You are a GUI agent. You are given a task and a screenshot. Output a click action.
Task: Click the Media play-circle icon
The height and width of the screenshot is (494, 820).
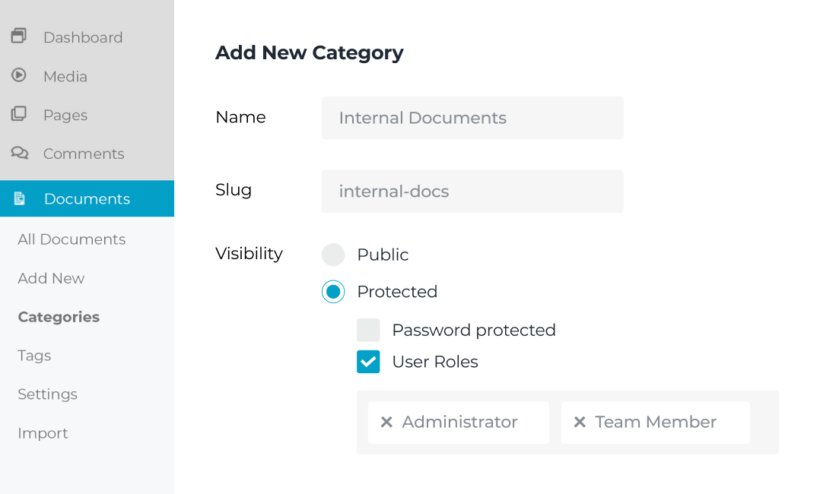pos(19,75)
